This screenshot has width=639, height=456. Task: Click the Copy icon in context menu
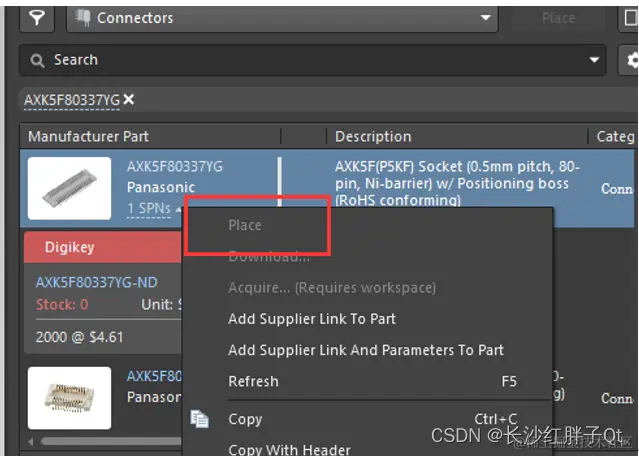coord(200,419)
